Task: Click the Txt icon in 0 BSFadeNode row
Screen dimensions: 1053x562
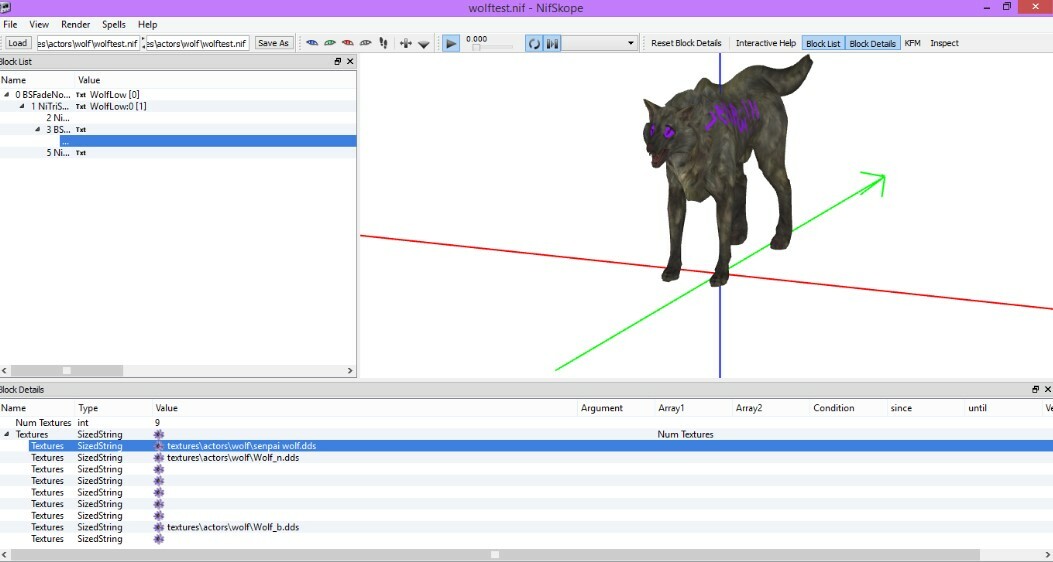Action: (x=81, y=95)
